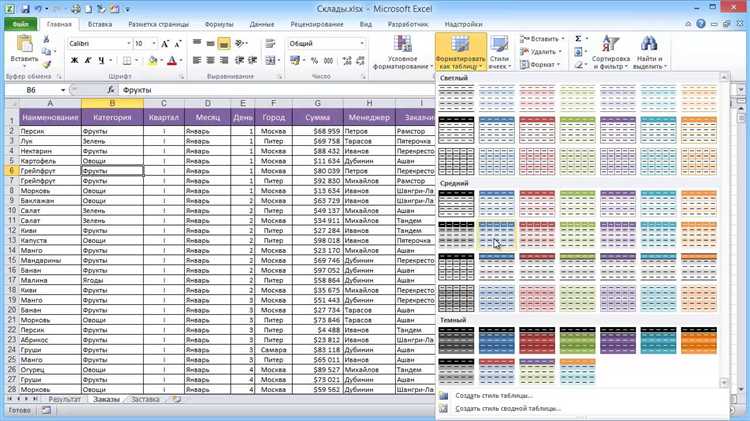The width and height of the screenshot is (750, 421).
Task: Switch to the Рецензирование tab
Action: (x=317, y=24)
